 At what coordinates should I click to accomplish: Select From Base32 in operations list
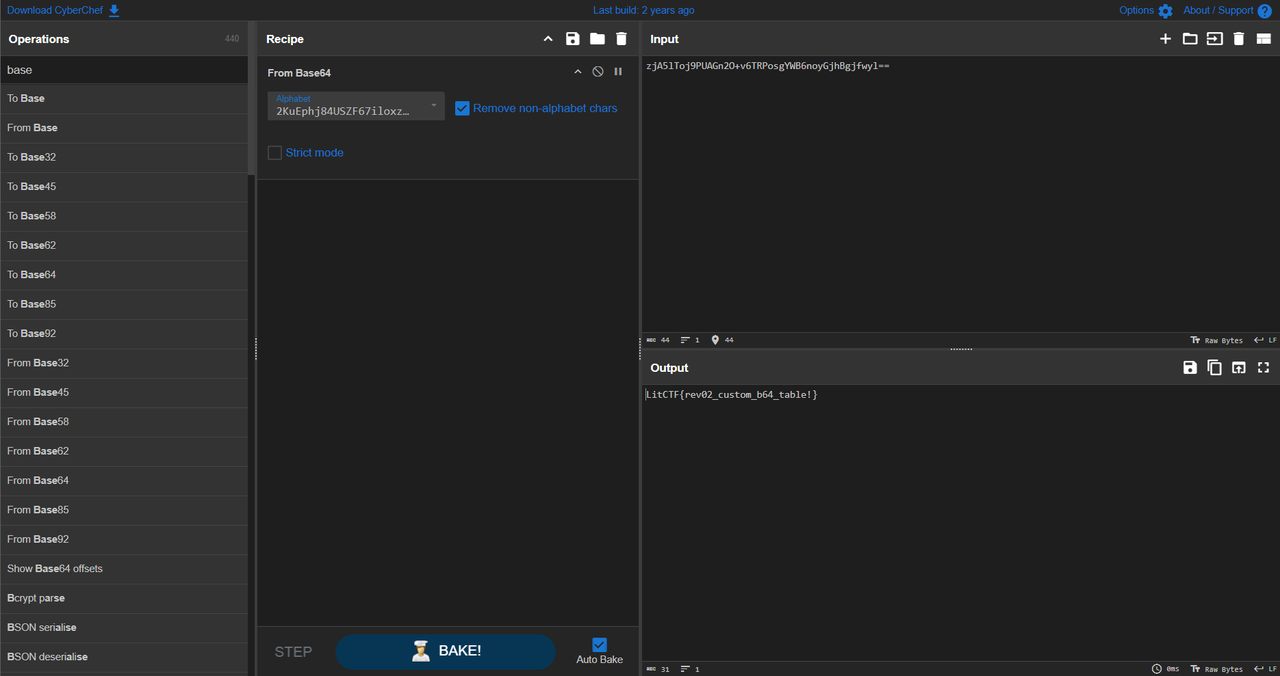click(x=124, y=363)
